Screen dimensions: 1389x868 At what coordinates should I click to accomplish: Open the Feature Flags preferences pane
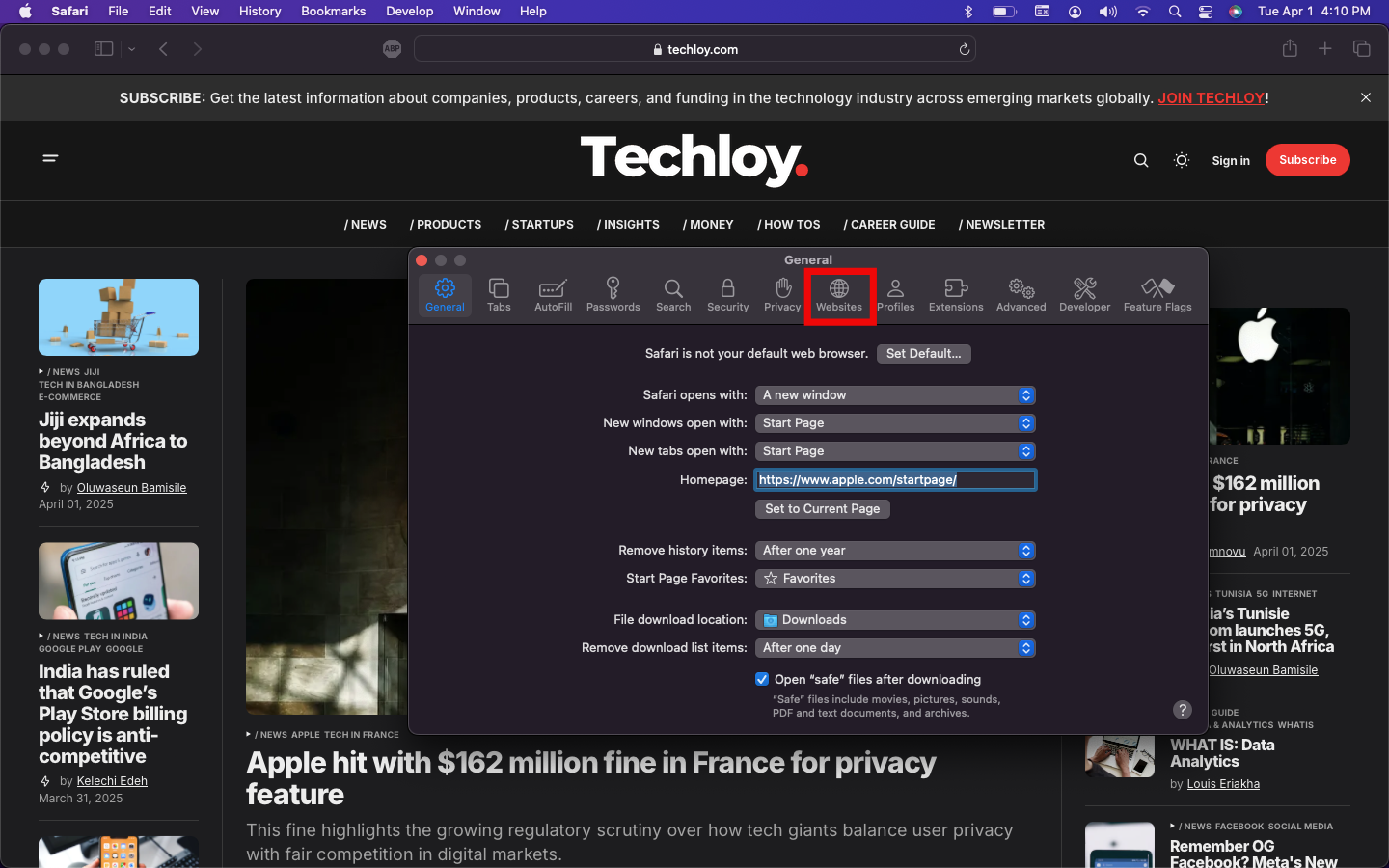[x=1157, y=295]
